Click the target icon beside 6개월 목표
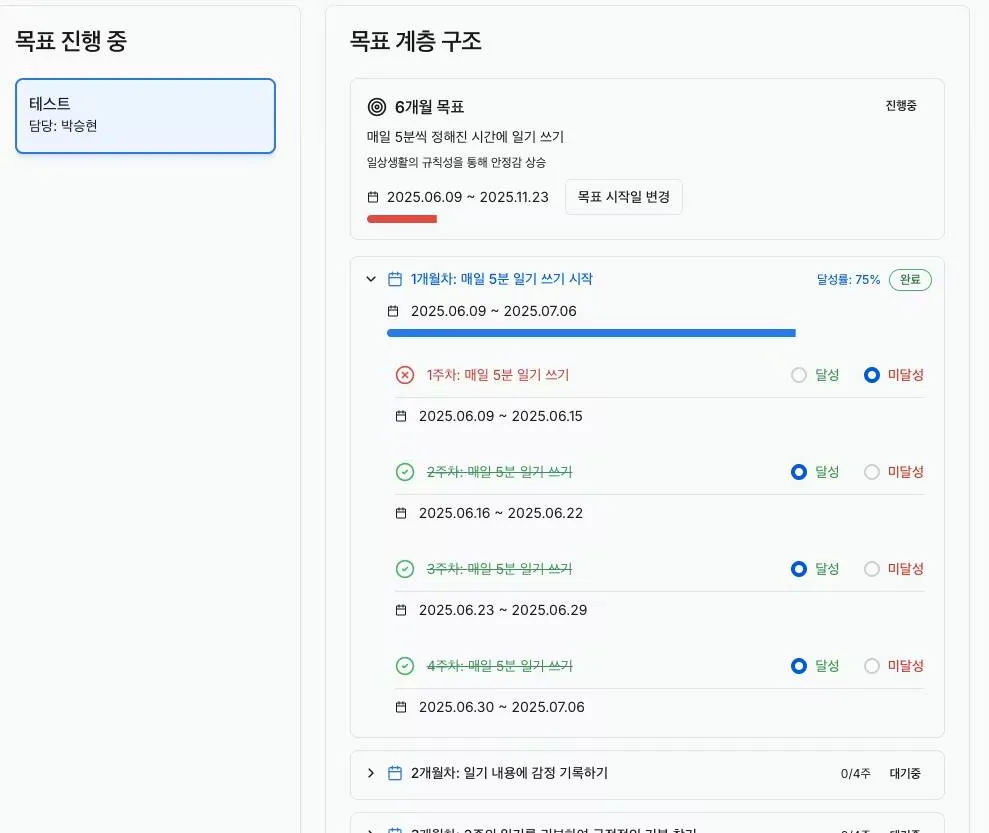The width and height of the screenshot is (989, 833). tap(376, 107)
